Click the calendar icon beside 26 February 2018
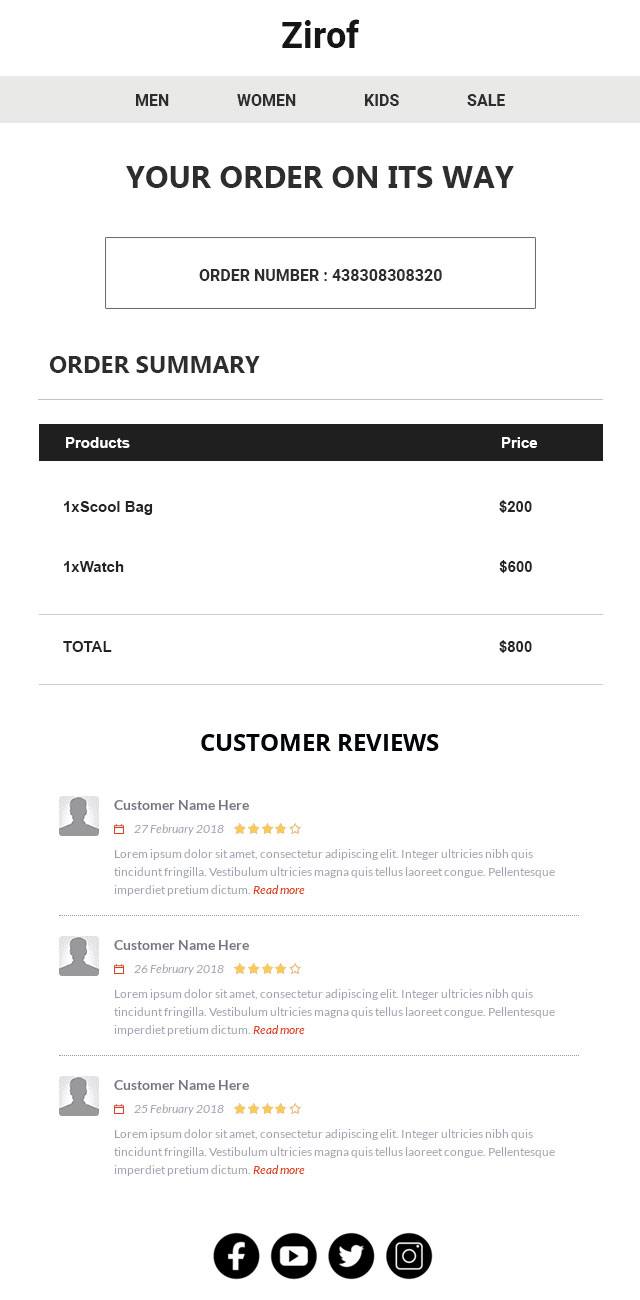This screenshot has height=1300, width=640. click(120, 968)
